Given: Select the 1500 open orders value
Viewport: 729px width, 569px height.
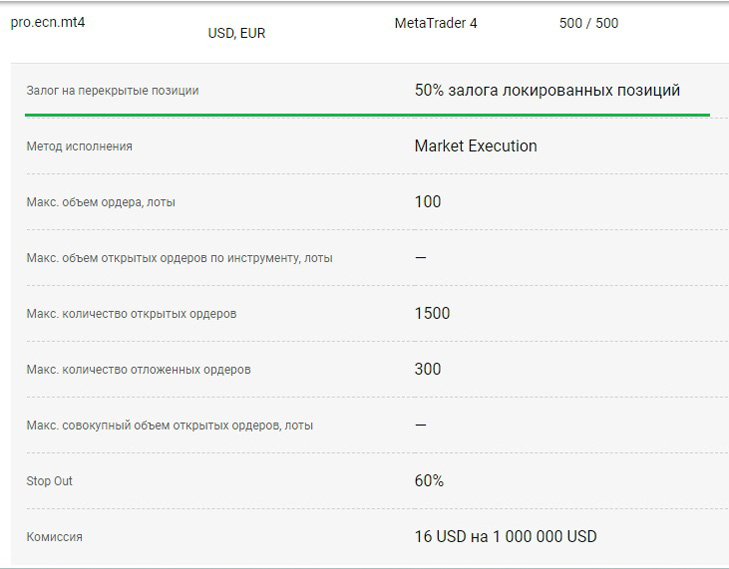Looking at the screenshot, I should coord(432,314).
